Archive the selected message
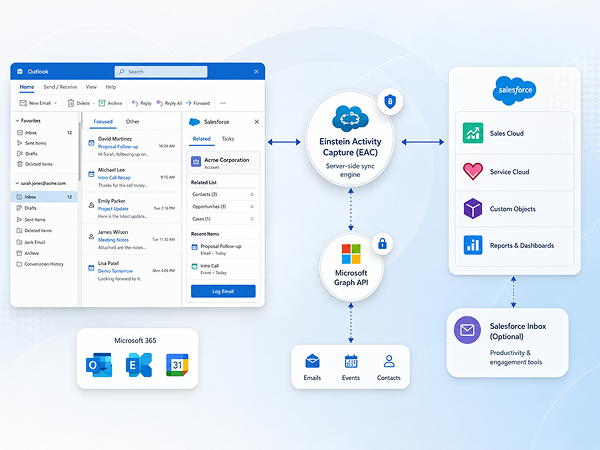 110,103
